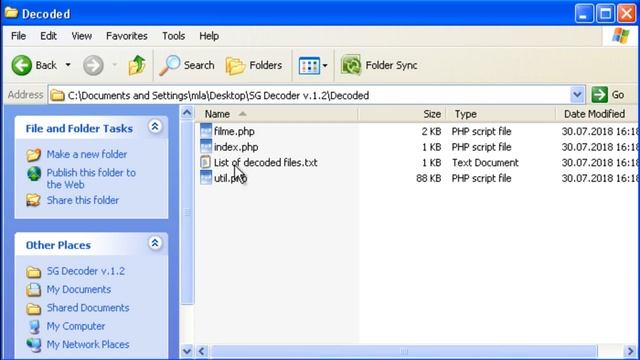Sort by the Type column header

tap(501, 114)
